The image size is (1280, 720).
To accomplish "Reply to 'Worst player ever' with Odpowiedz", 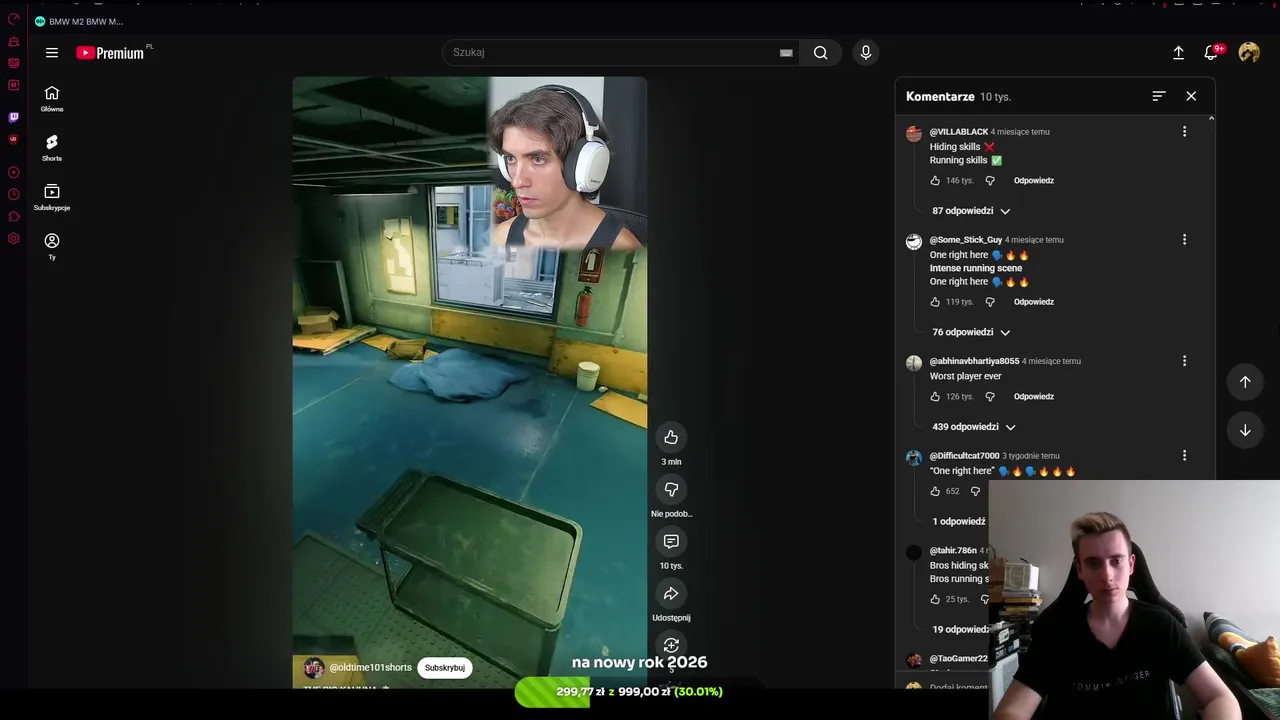I will pos(1034,397).
